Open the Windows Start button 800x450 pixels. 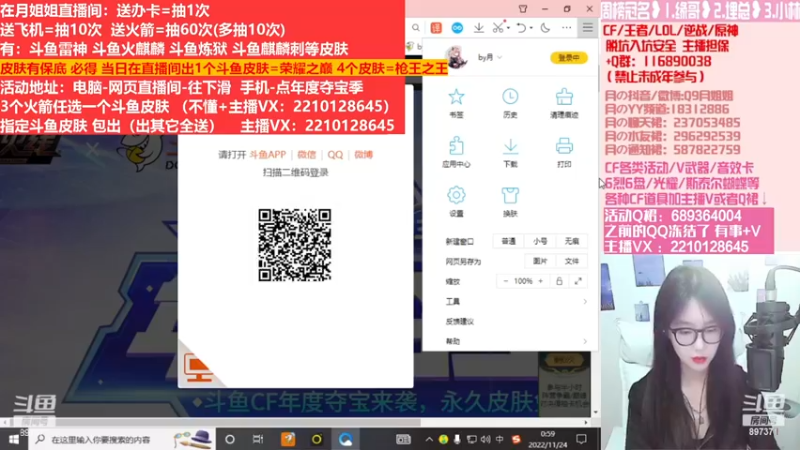[x=14, y=439]
